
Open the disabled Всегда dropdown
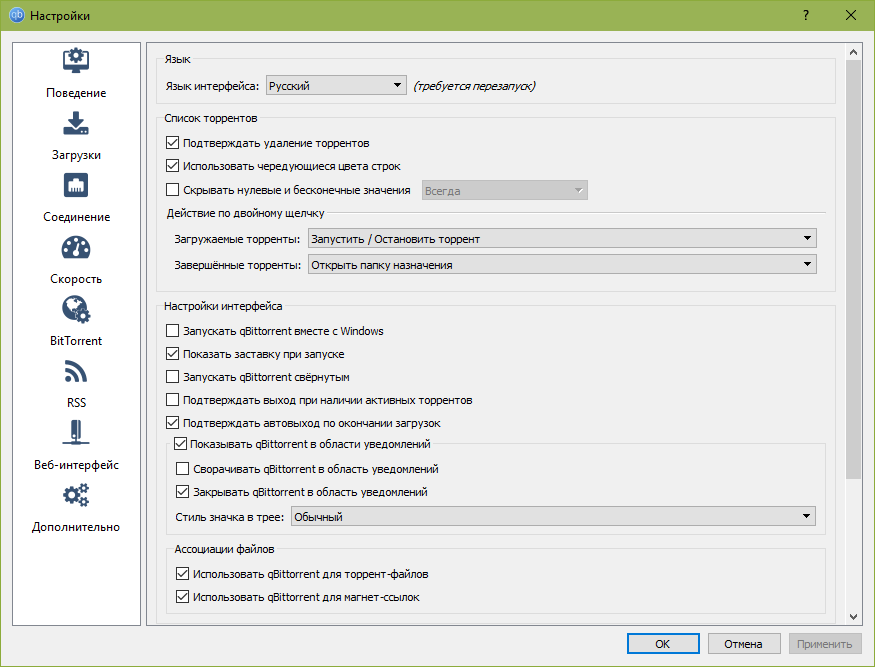point(504,190)
